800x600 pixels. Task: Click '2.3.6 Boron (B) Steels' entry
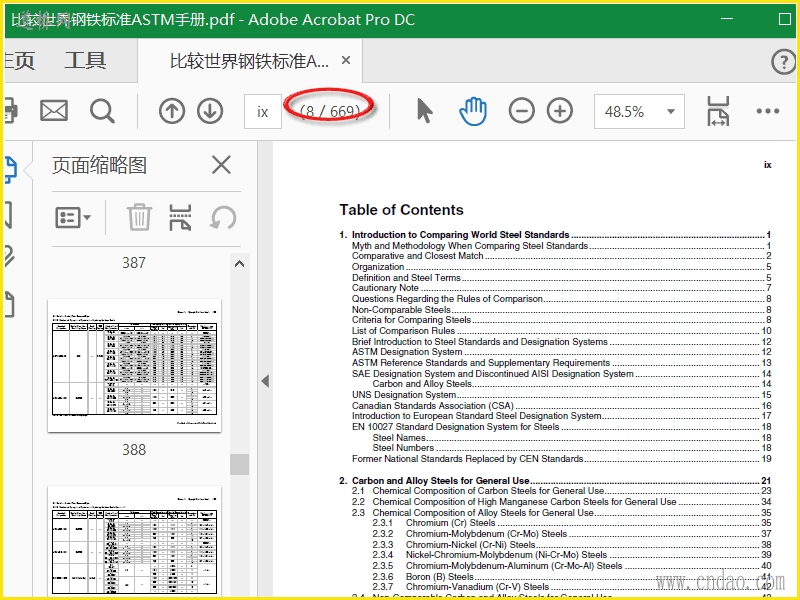pos(571,577)
